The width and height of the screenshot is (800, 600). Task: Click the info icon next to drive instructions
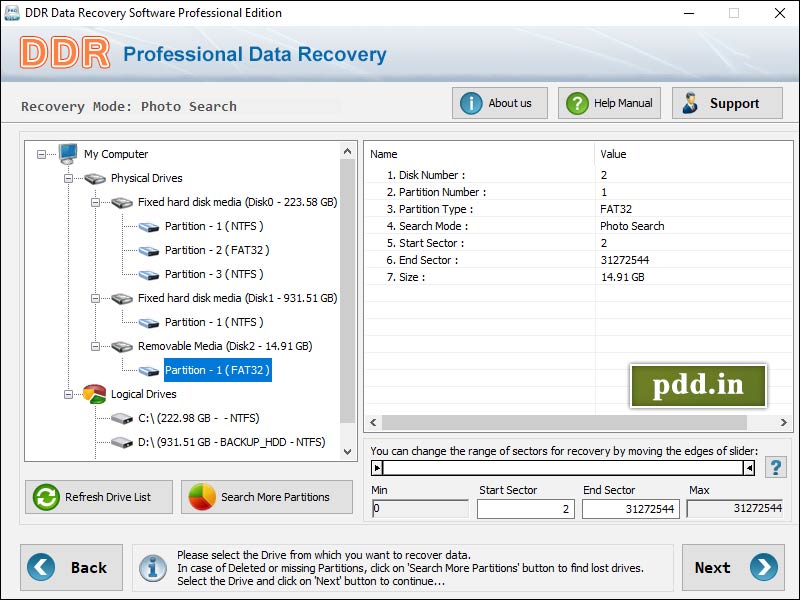pos(153,567)
